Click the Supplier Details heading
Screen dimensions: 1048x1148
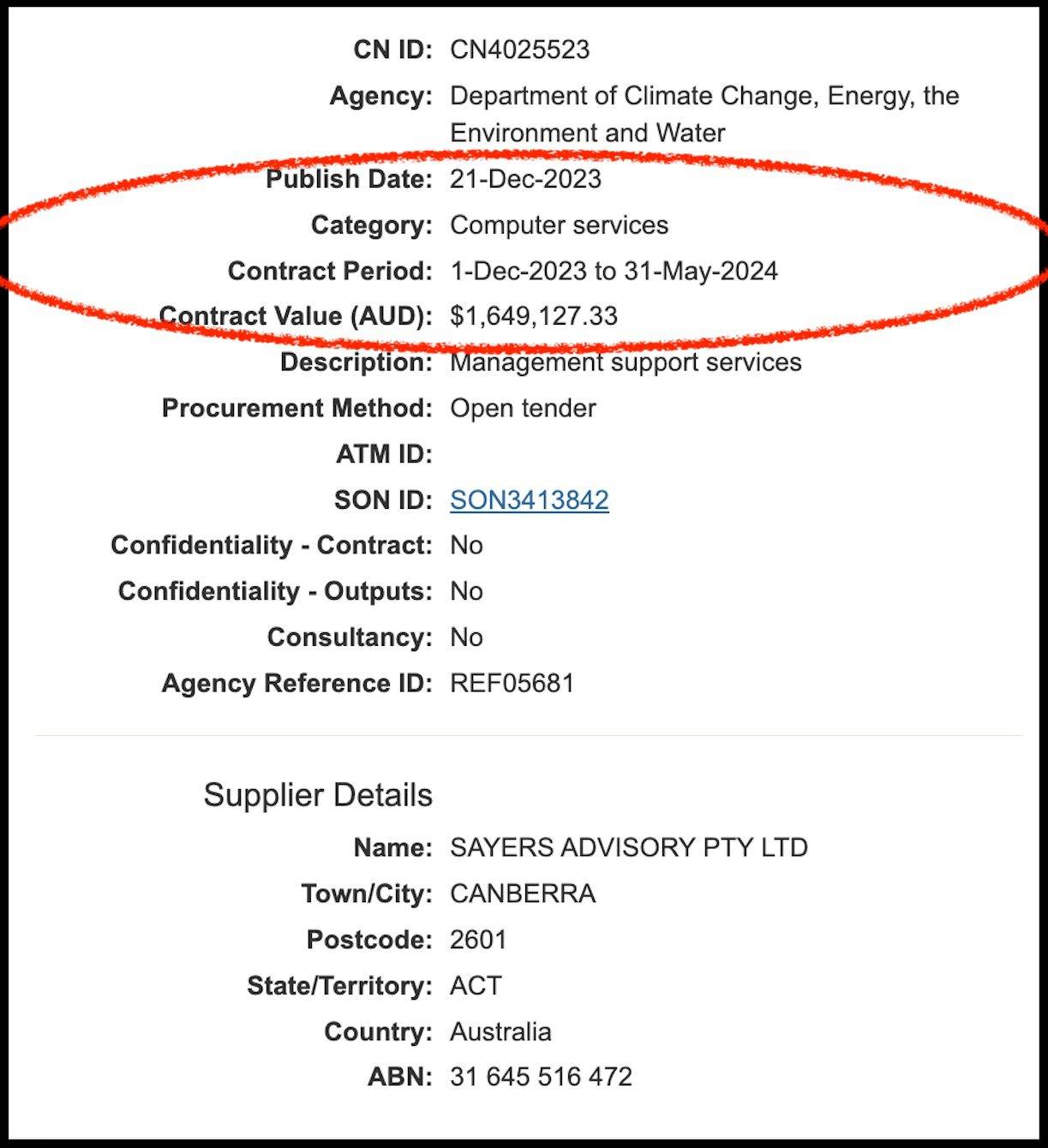tap(318, 795)
